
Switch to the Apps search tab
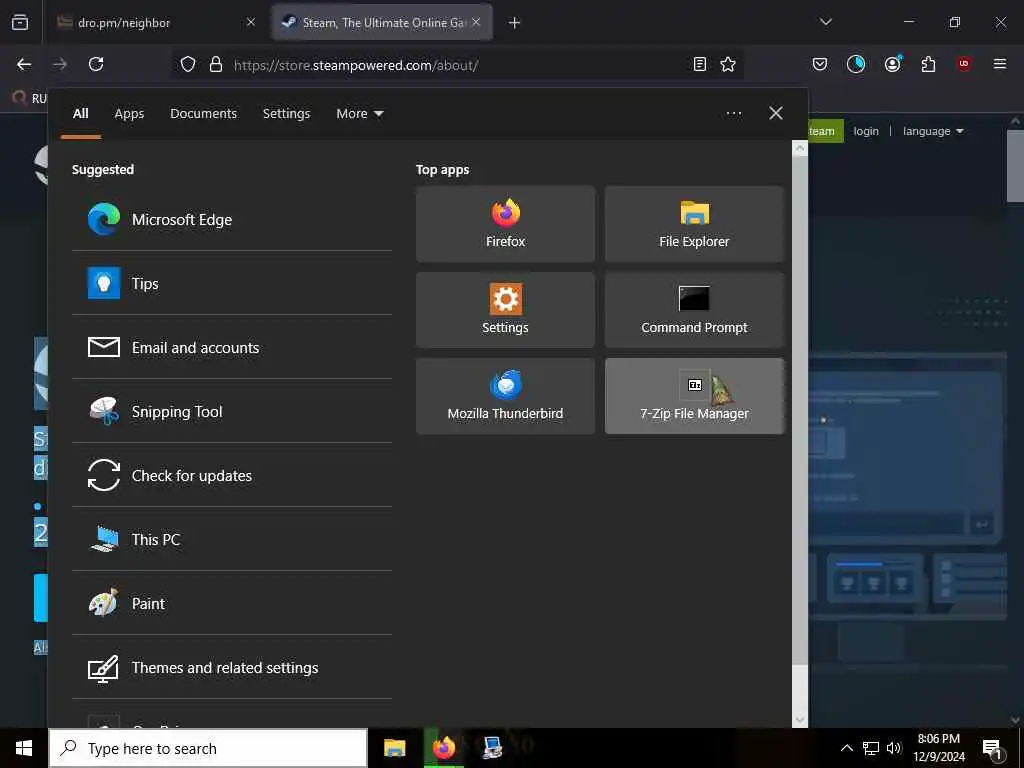pyautogui.click(x=129, y=114)
